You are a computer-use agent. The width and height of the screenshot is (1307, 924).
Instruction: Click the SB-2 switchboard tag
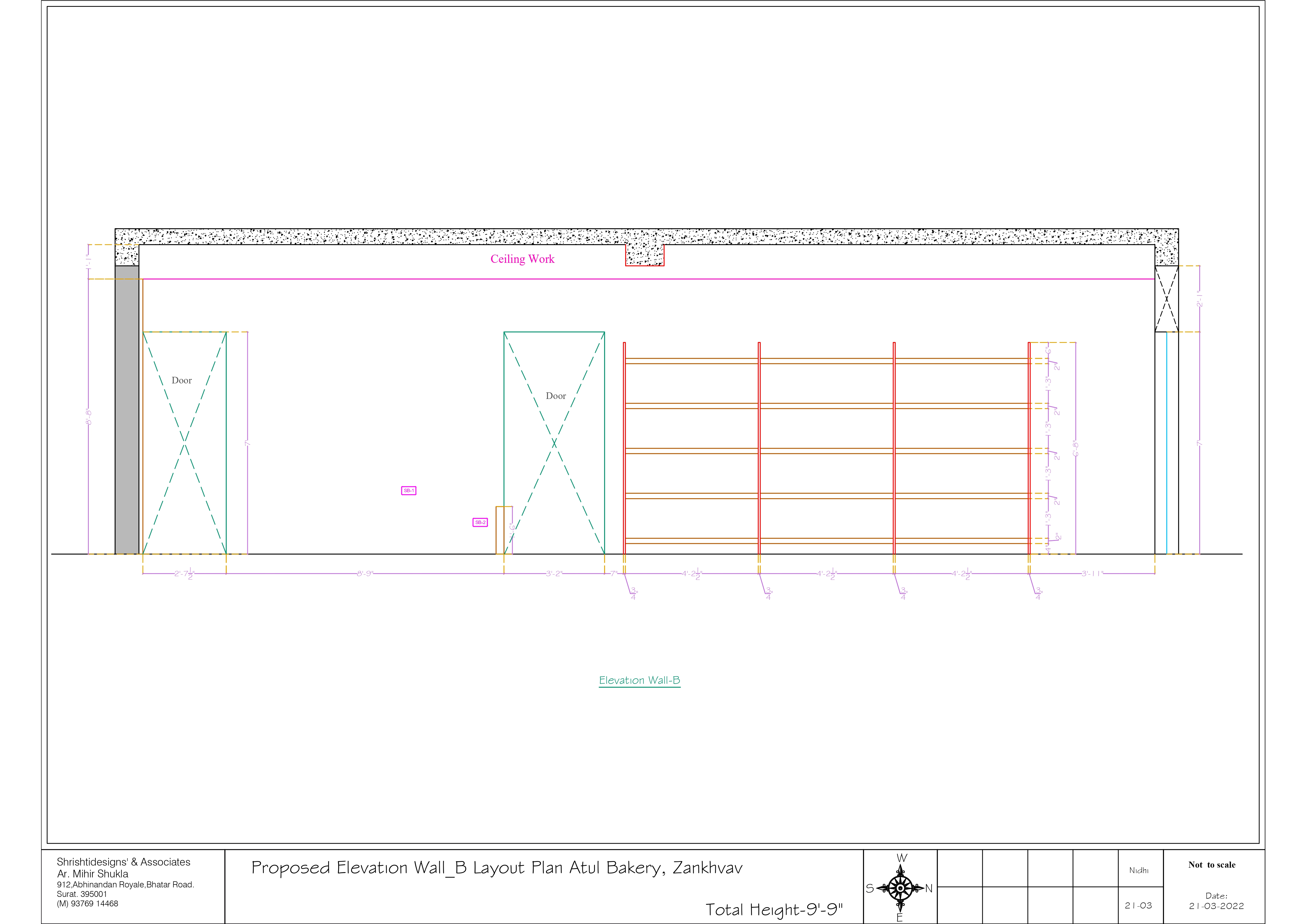[480, 522]
